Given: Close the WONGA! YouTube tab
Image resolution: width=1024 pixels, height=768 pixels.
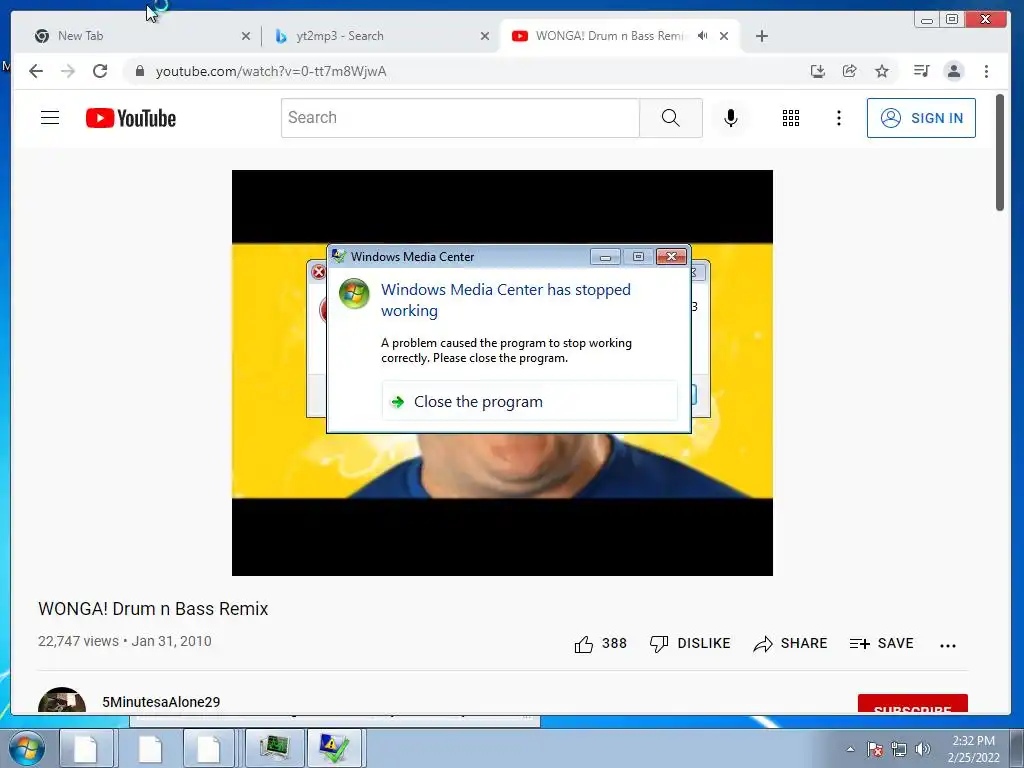Looking at the screenshot, I should tap(724, 37).
